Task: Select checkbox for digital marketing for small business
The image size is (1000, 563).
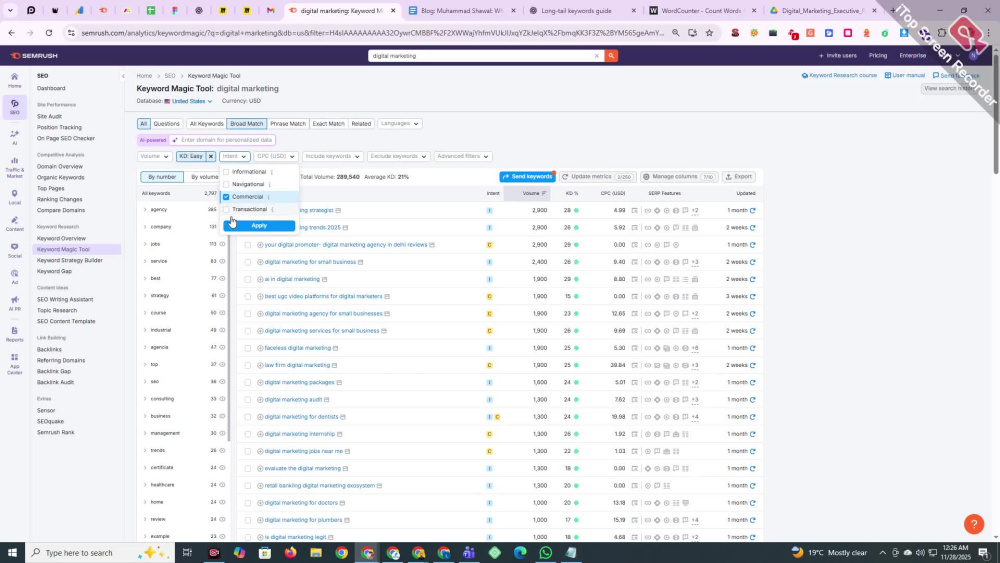Action: point(248,262)
